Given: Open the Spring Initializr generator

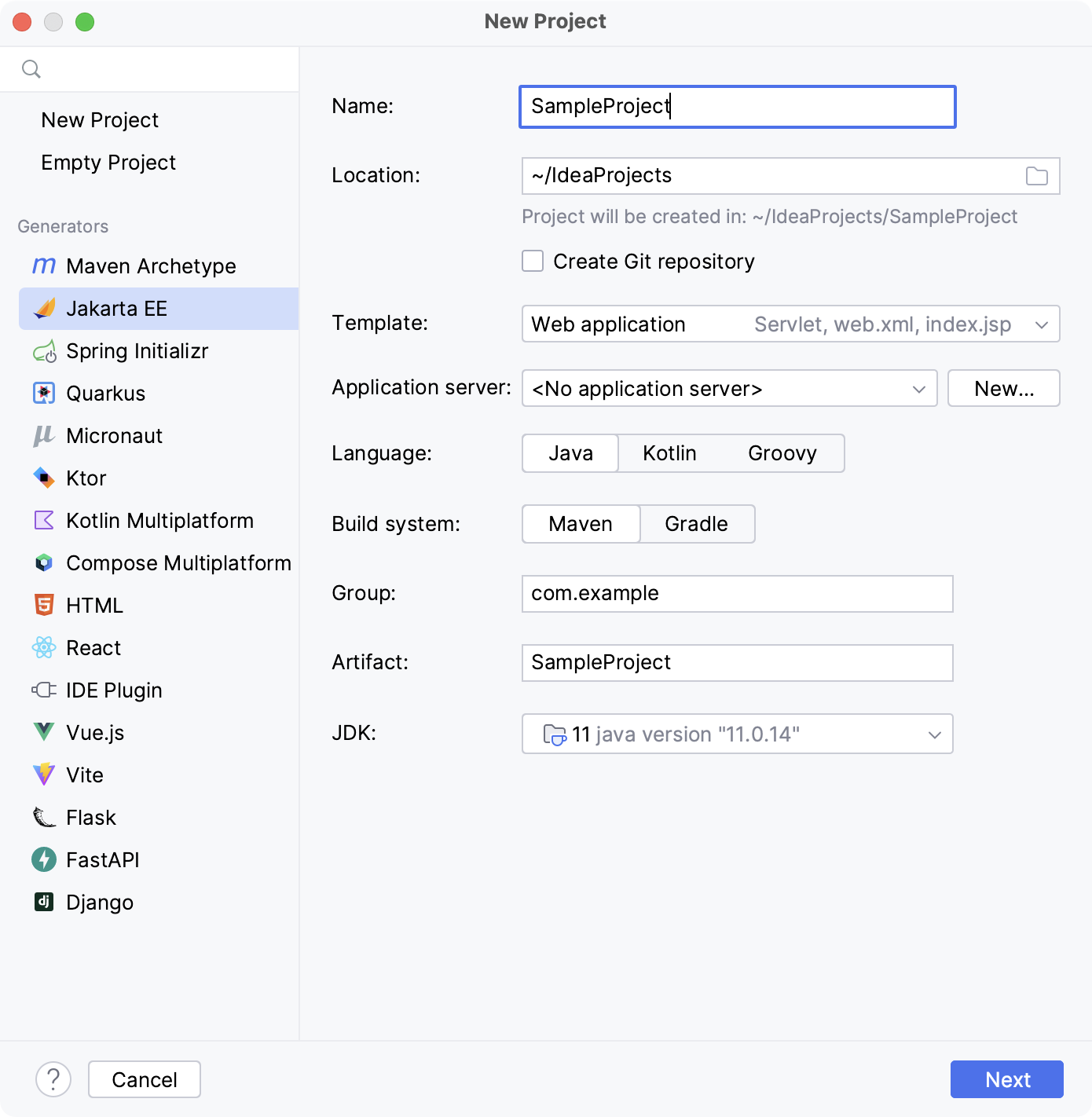Looking at the screenshot, I should (x=137, y=351).
